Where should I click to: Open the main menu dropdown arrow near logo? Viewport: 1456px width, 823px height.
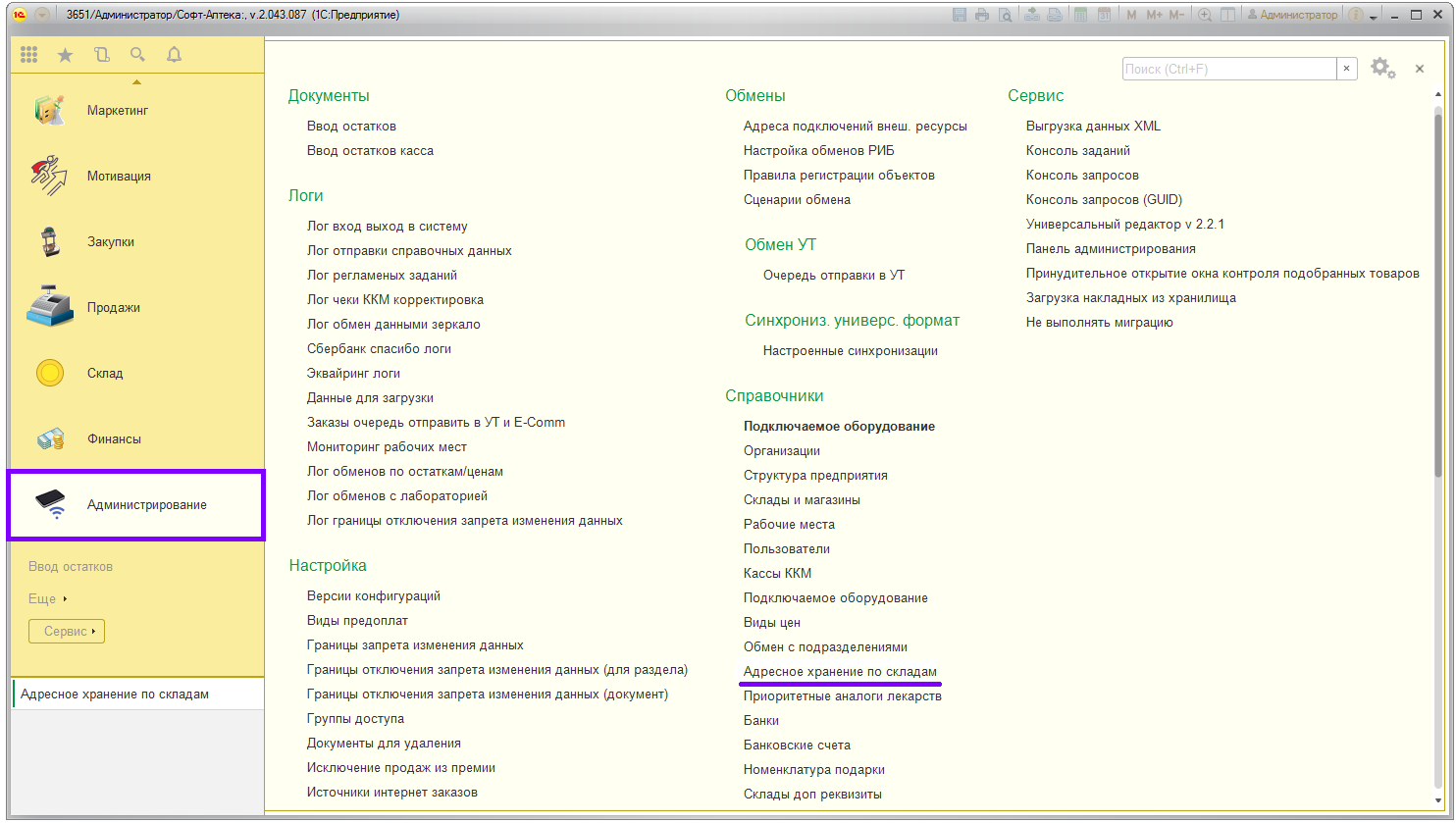pyautogui.click(x=42, y=15)
